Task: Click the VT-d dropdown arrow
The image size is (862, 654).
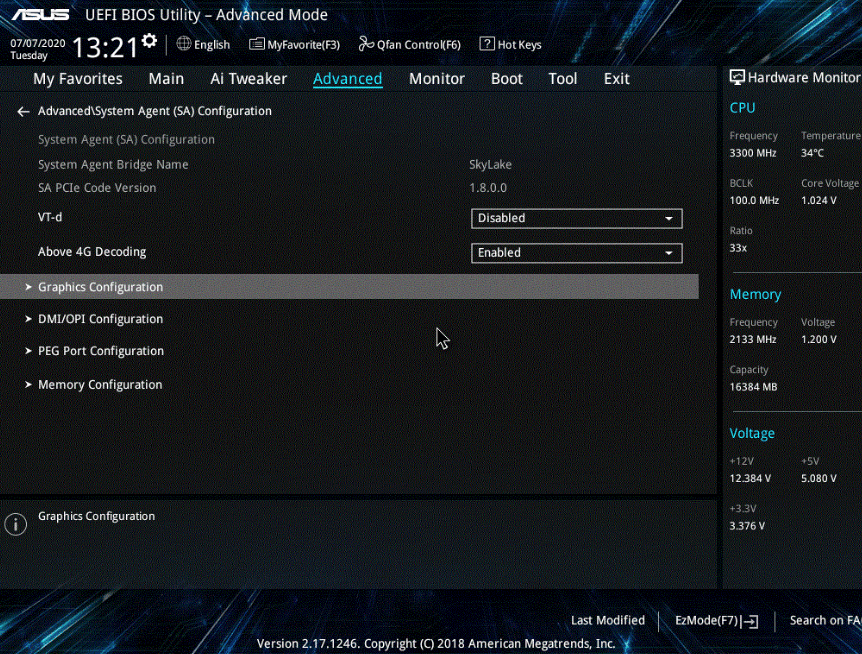Action: coord(668,219)
